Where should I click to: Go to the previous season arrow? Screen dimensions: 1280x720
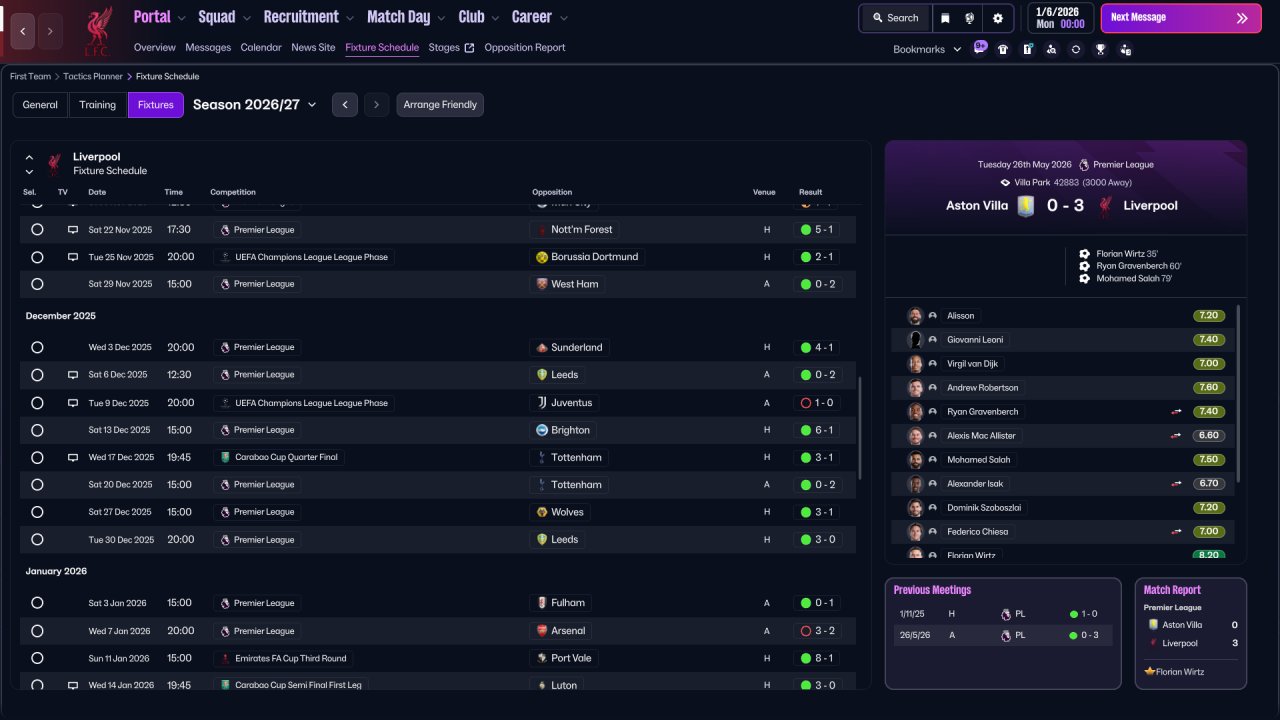click(x=345, y=105)
